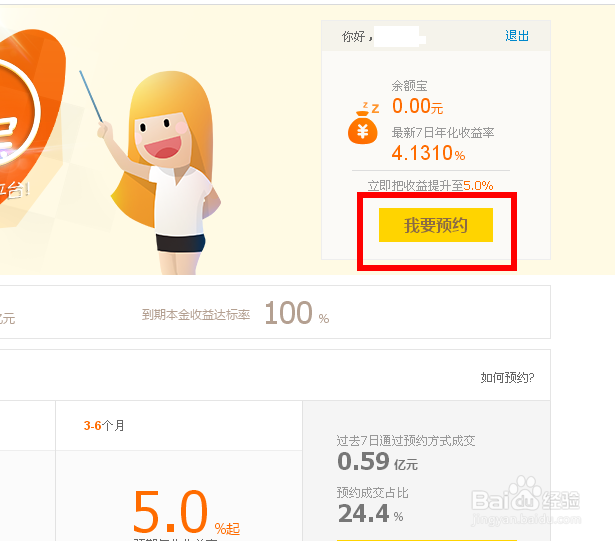This screenshot has width=615, height=541.
Task: Select the 0.00元 balance amount
Action: pyautogui.click(x=417, y=106)
